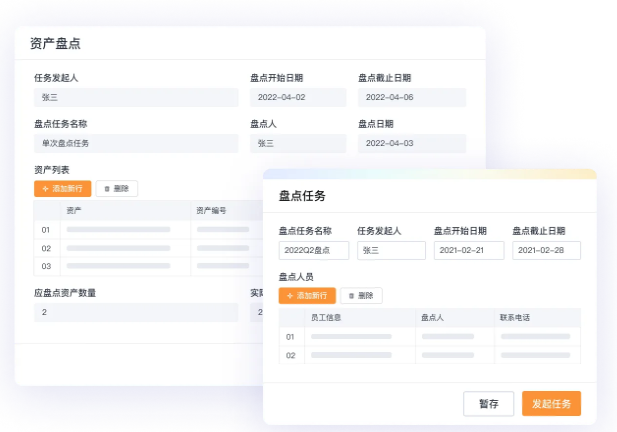Click 盘点任务 window title

[302, 196]
